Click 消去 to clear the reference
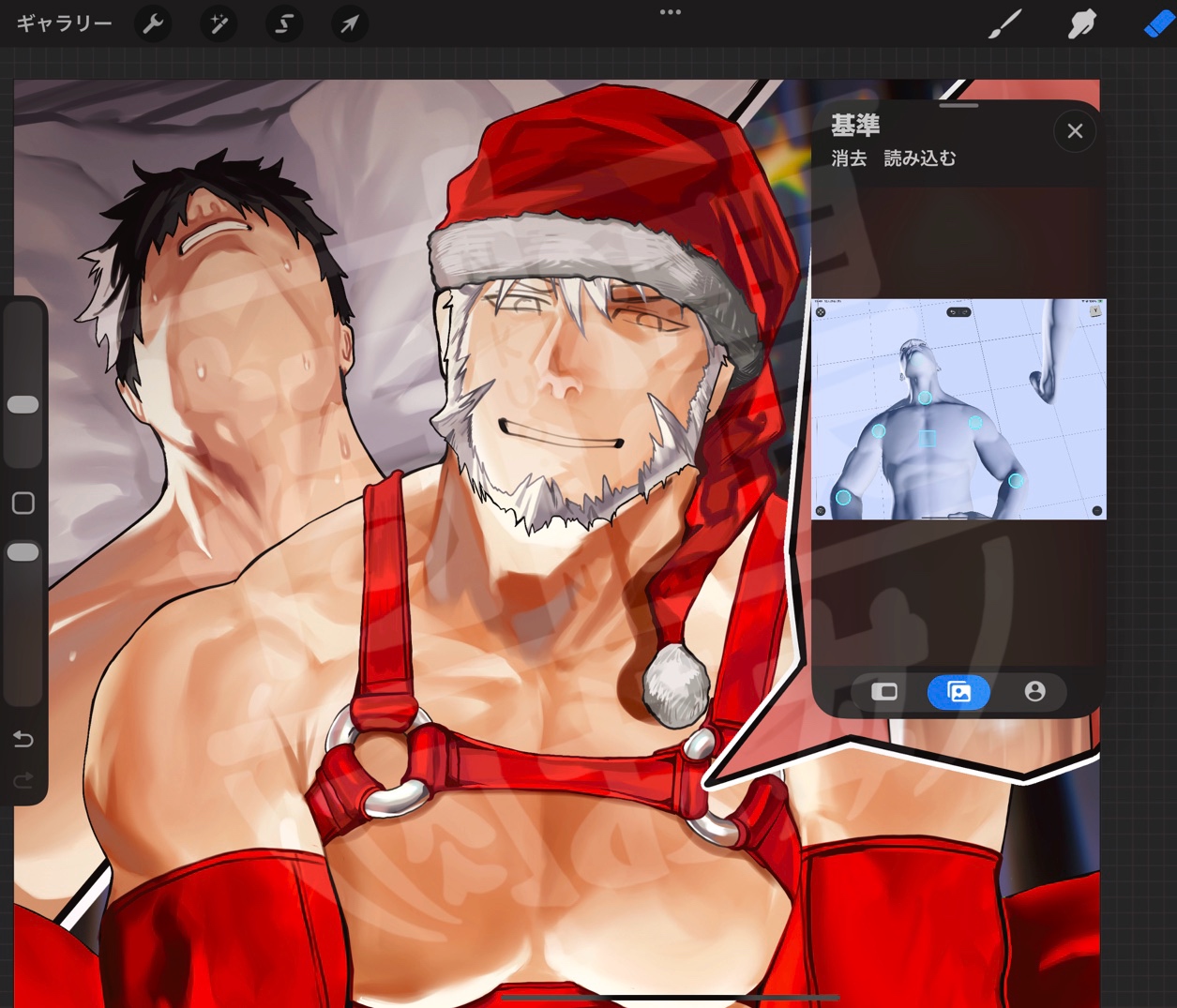Image resolution: width=1177 pixels, height=1008 pixels. coord(849,158)
